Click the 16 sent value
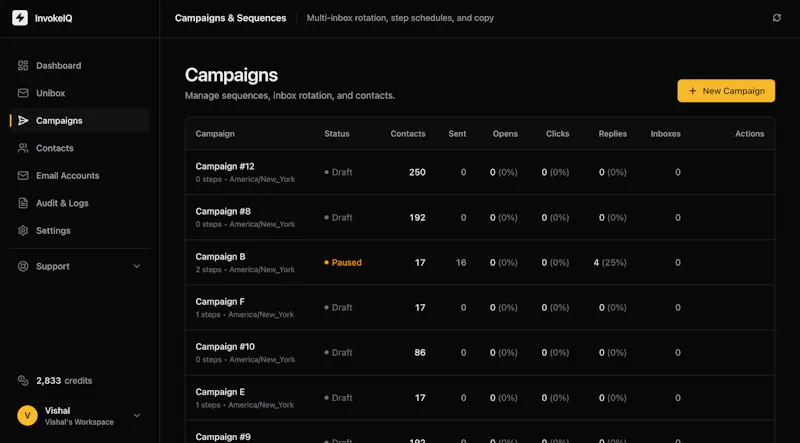Screen dimensions: 800x443 461,262
